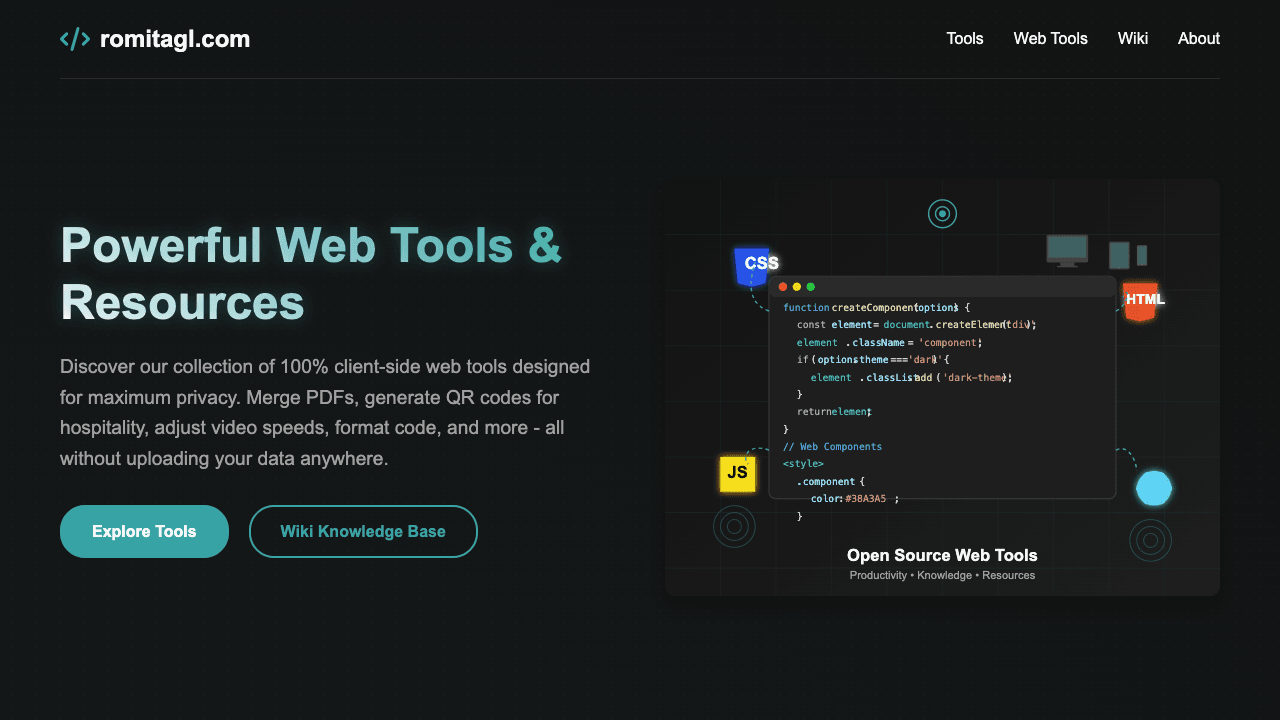Click the green traffic light dot

point(810,285)
